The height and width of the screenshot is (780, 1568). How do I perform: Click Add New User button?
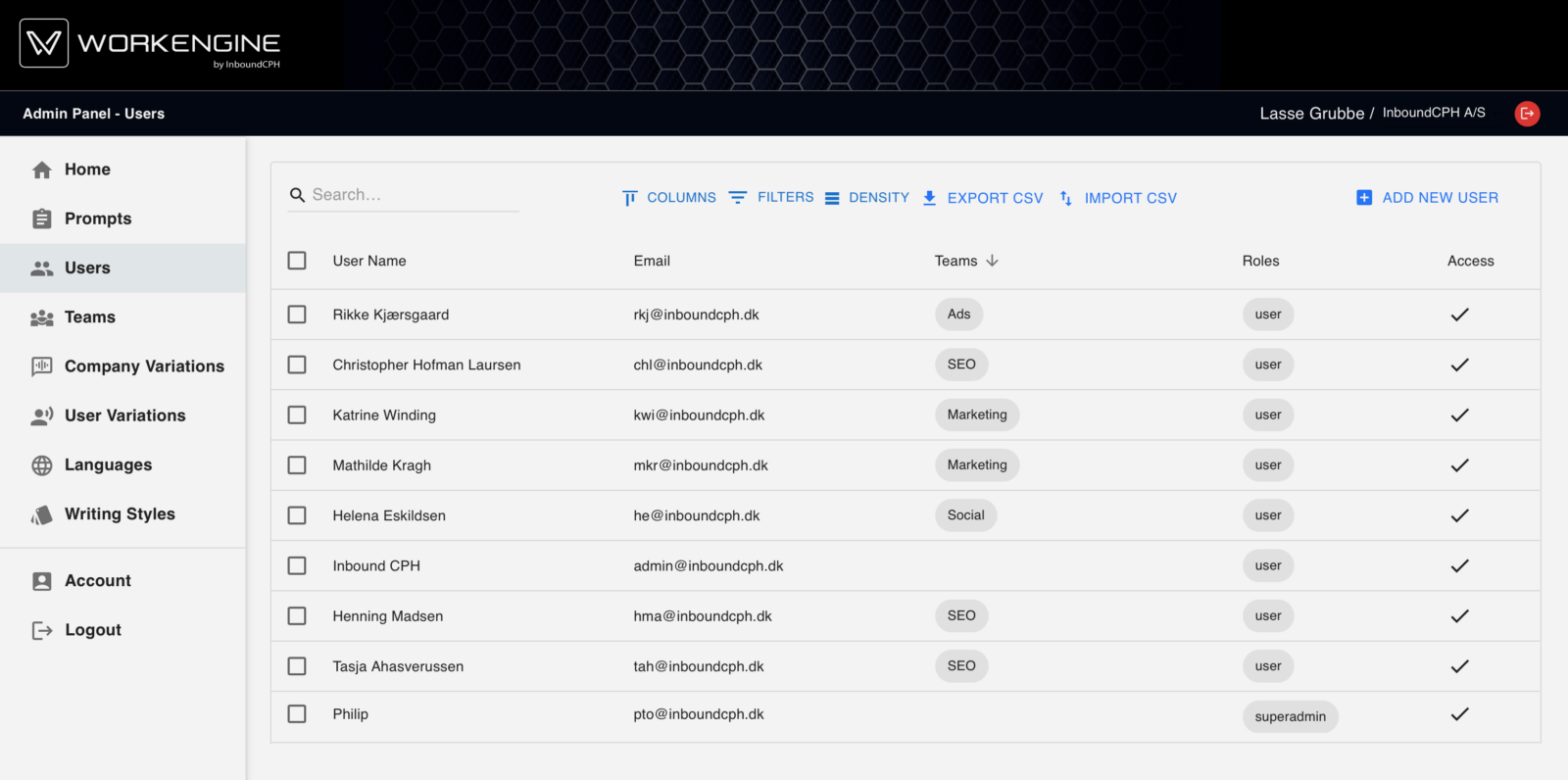point(1427,198)
